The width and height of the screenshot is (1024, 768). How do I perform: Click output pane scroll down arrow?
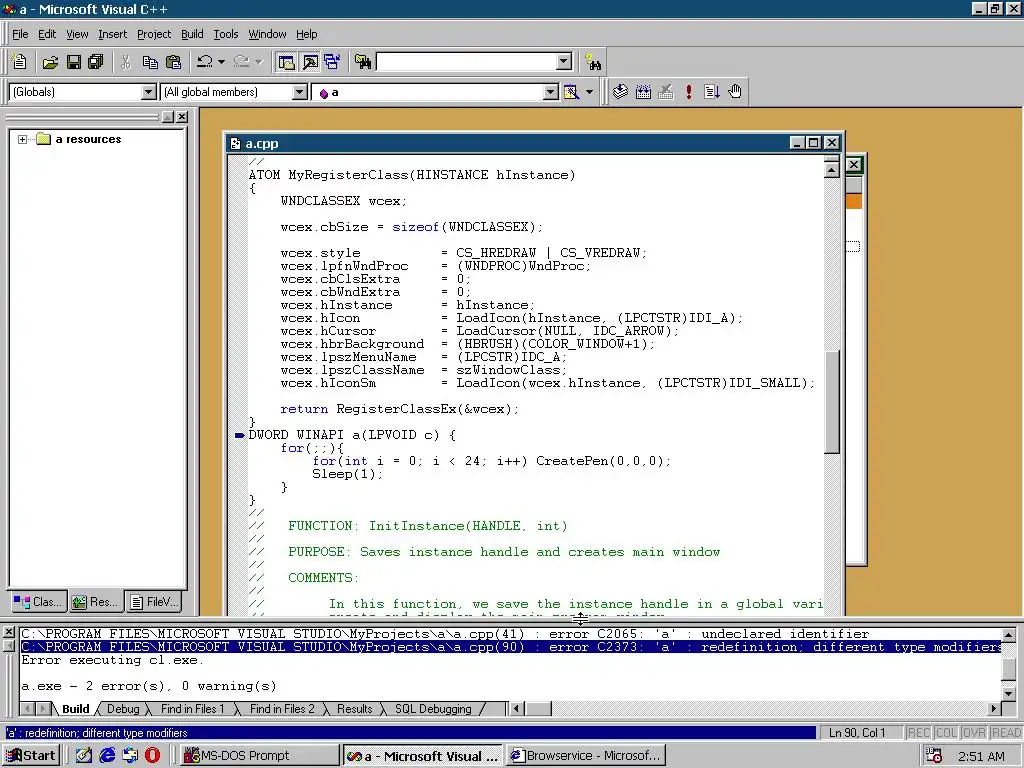click(x=1008, y=694)
